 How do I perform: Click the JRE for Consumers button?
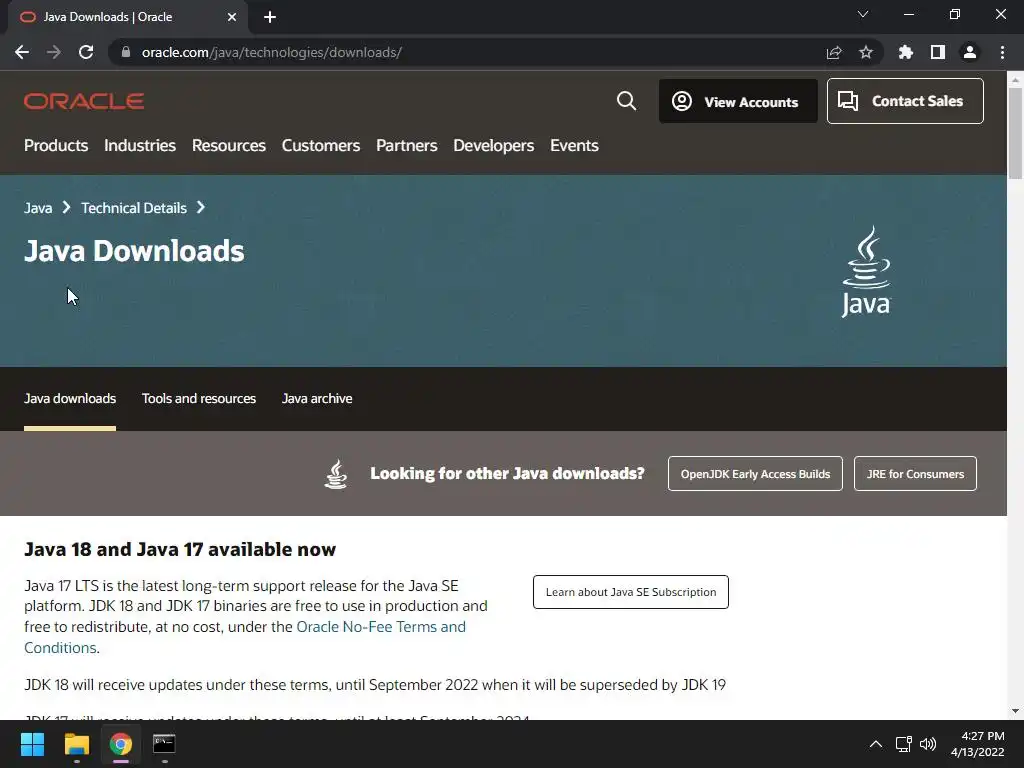coord(915,473)
